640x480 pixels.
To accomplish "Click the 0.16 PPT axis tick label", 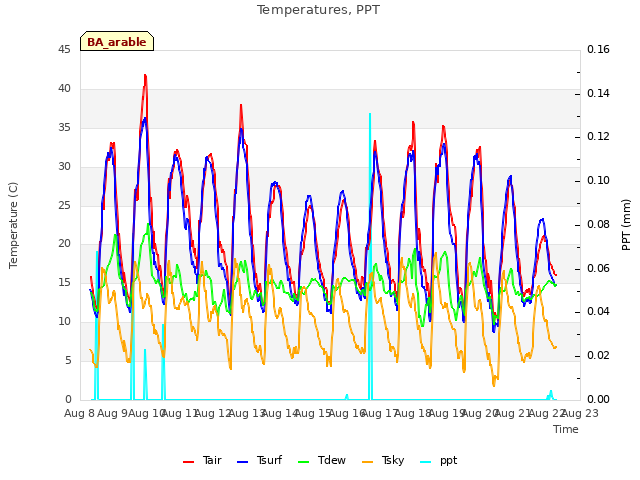I will click(598, 50).
